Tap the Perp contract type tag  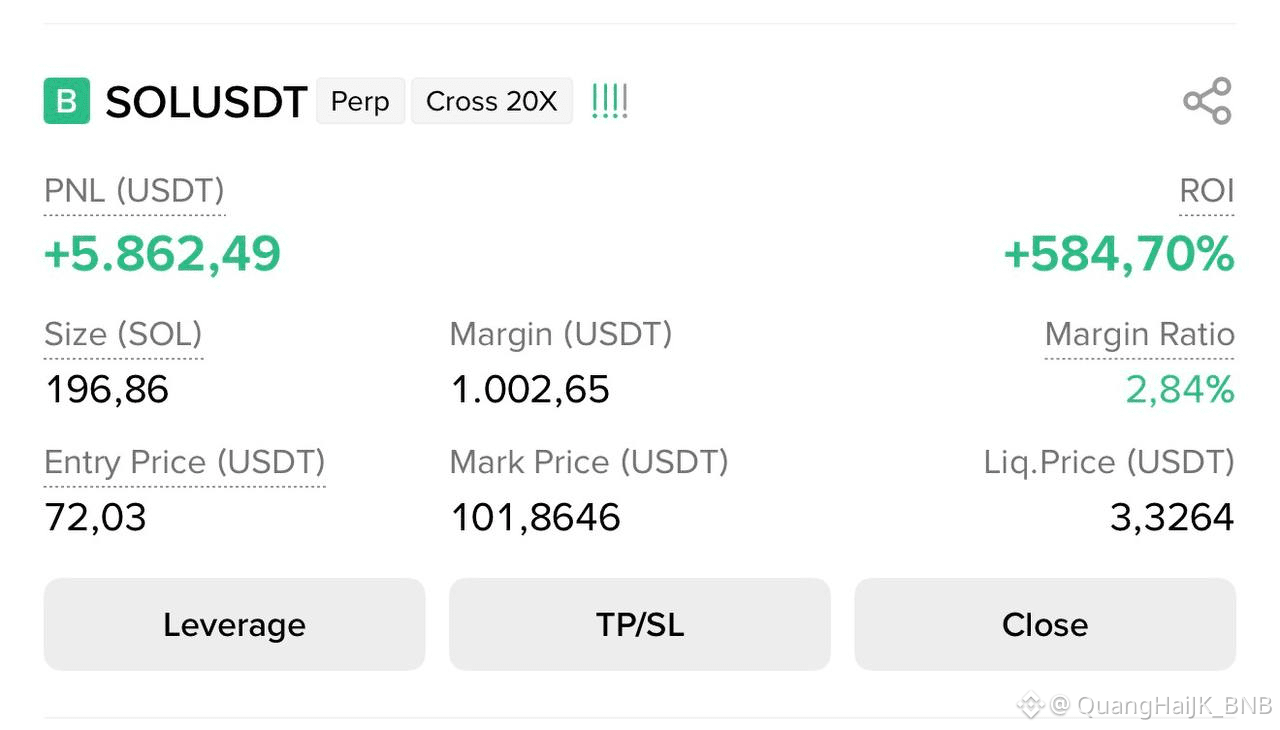point(360,101)
